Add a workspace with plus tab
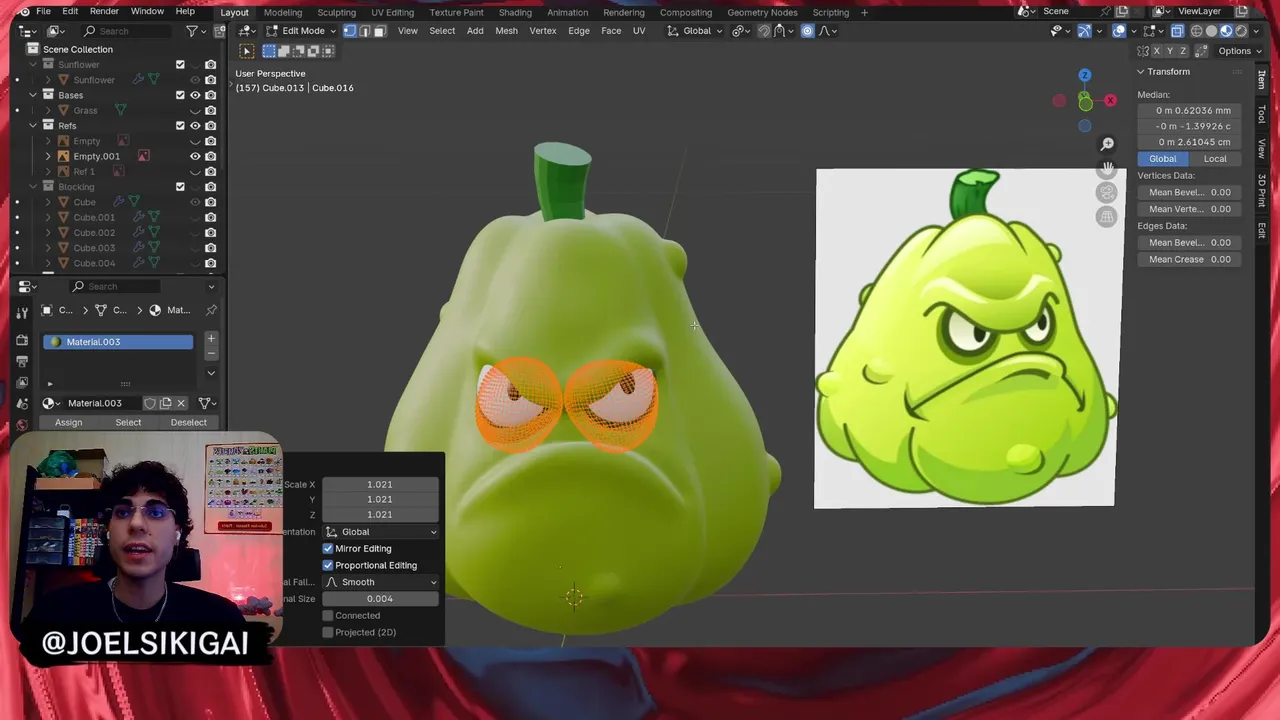1280x720 pixels. 865,12
